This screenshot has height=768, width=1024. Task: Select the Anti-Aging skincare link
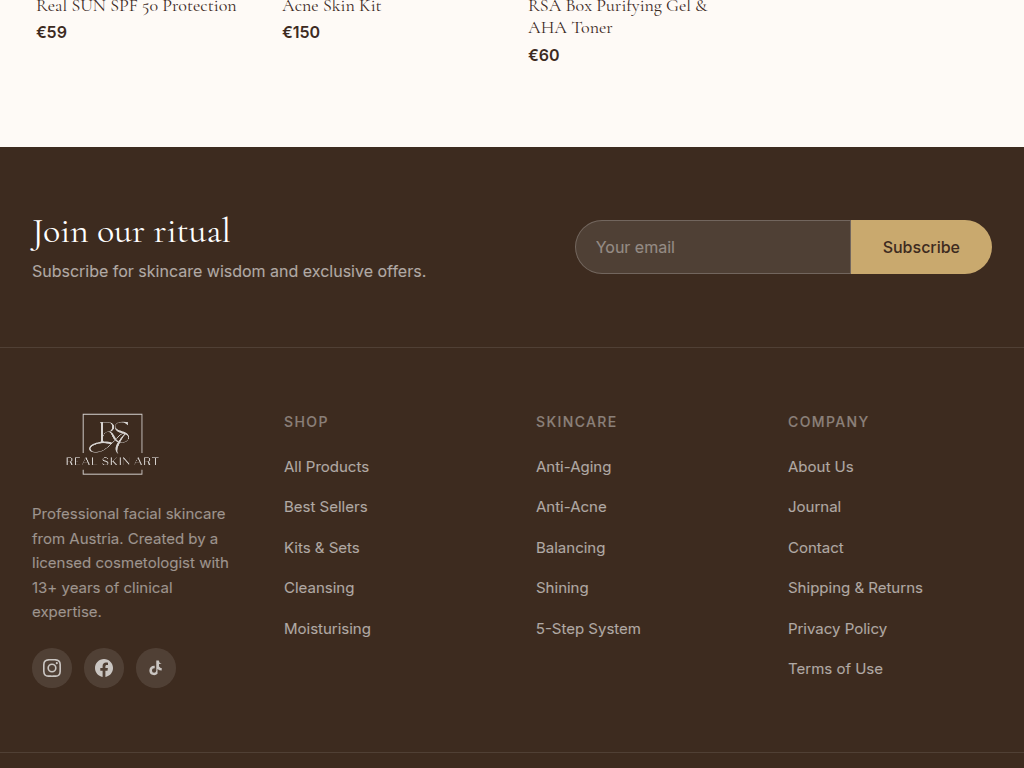click(x=573, y=467)
